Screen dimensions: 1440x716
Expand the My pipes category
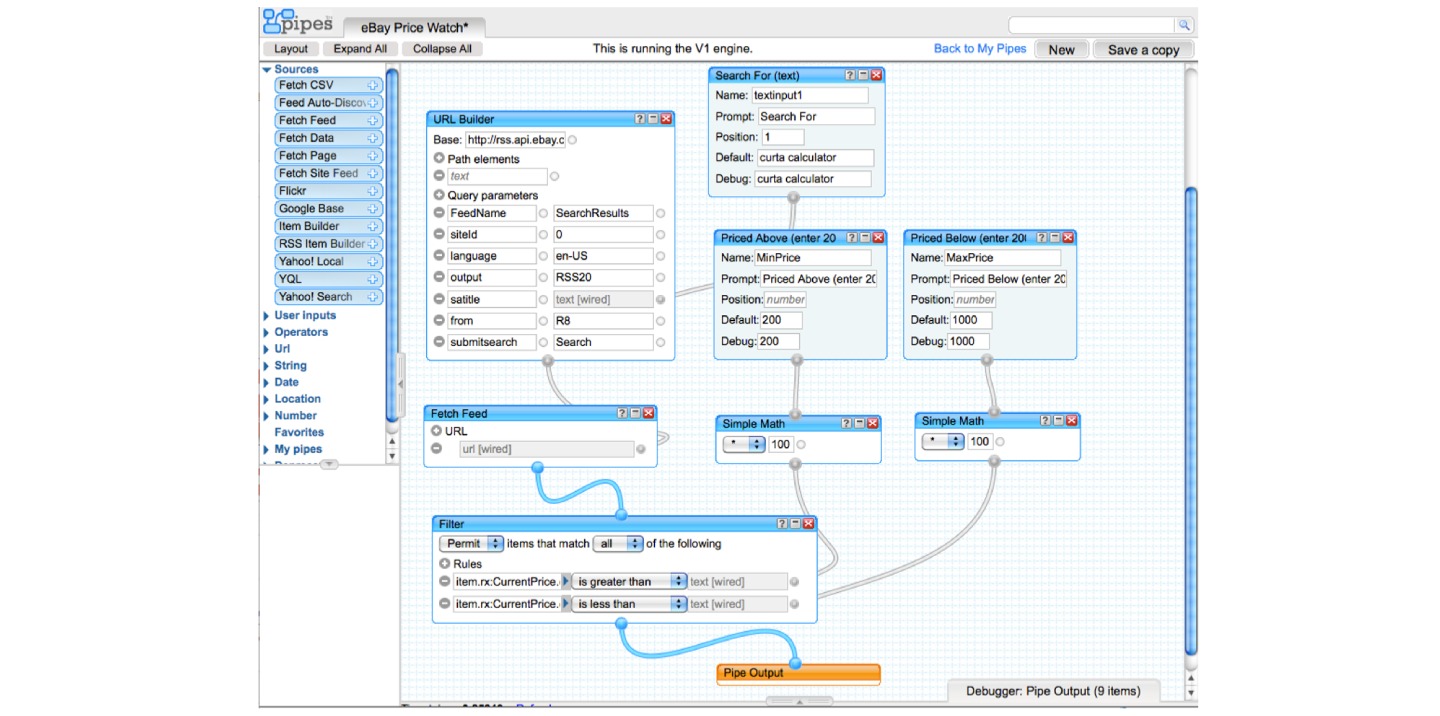pos(267,450)
